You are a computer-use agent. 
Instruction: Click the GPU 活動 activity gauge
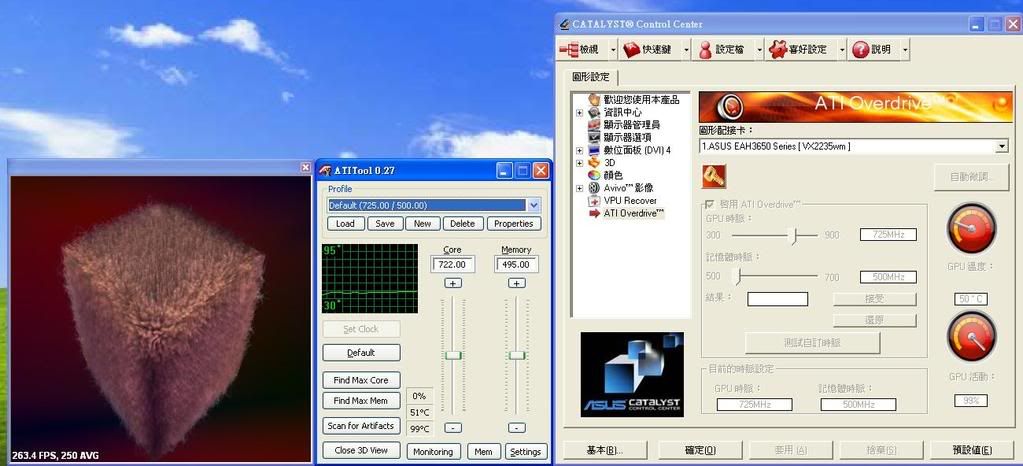[x=971, y=337]
